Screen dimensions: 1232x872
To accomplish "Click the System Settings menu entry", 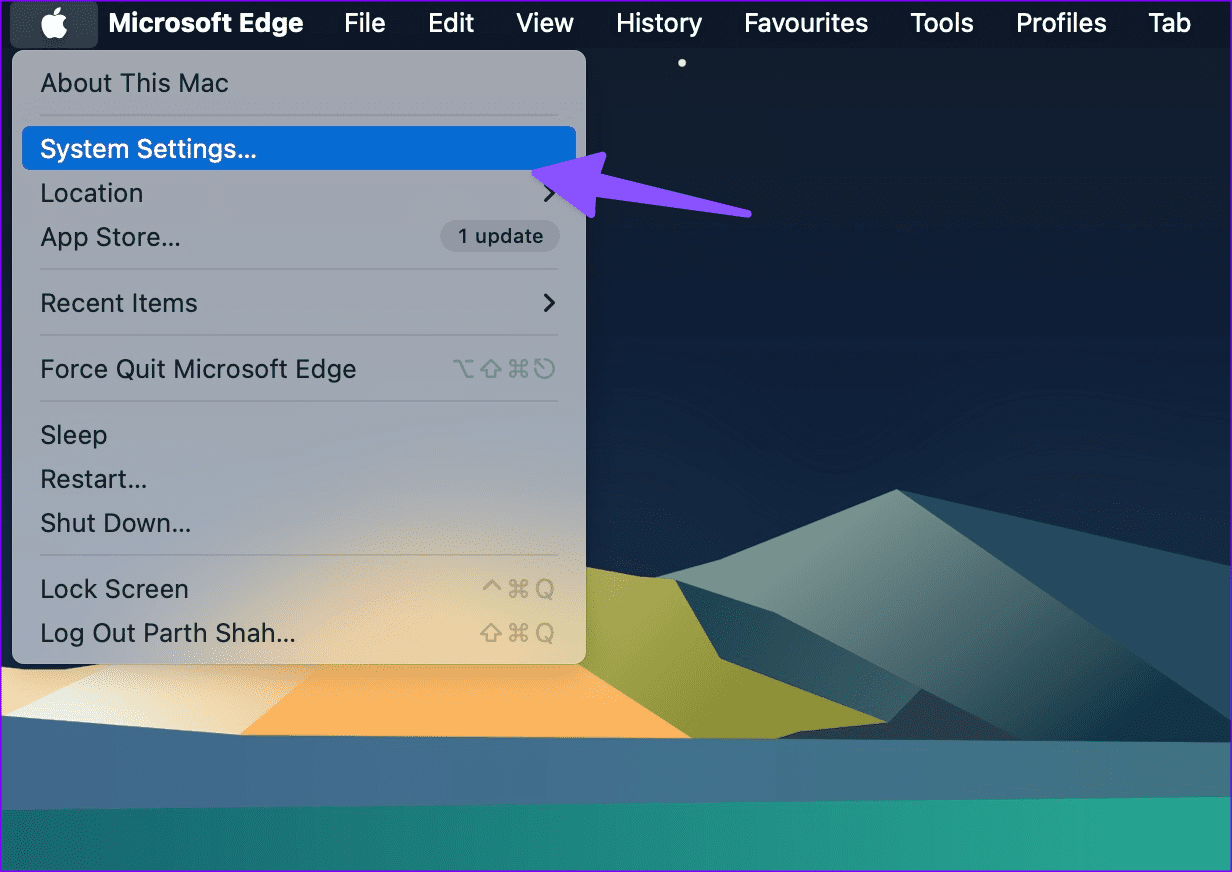I will 148,149.
